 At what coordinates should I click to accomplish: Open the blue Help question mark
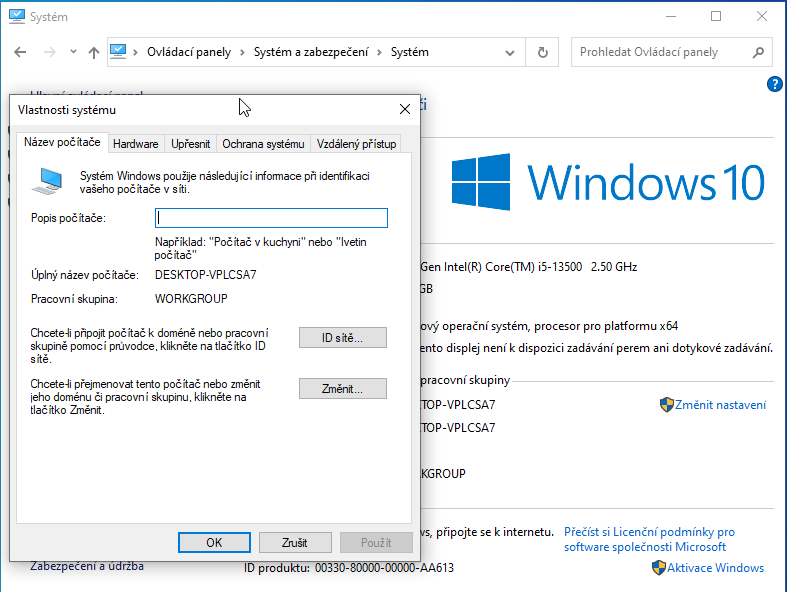click(773, 84)
